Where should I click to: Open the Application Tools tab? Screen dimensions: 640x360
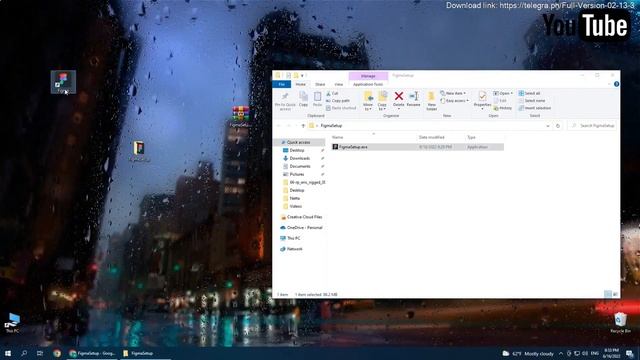pos(368,84)
